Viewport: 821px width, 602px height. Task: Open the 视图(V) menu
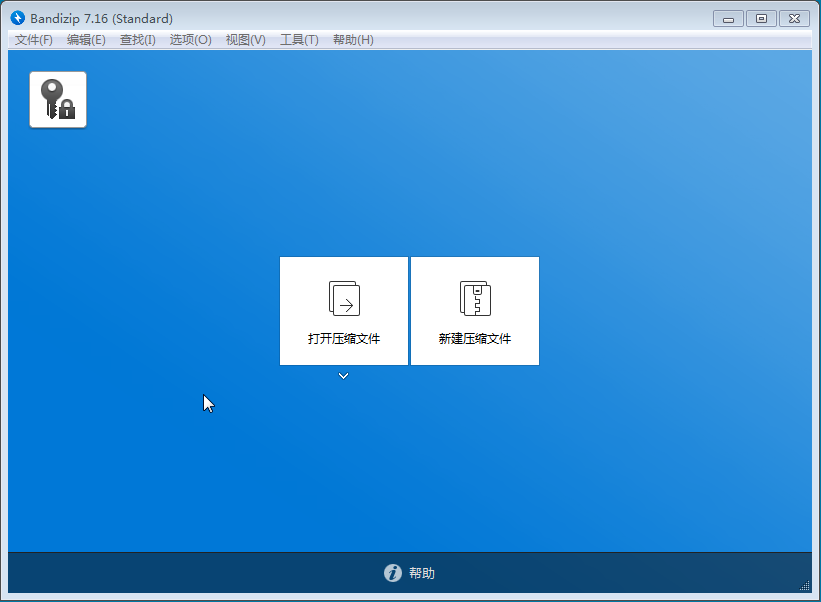pos(245,40)
